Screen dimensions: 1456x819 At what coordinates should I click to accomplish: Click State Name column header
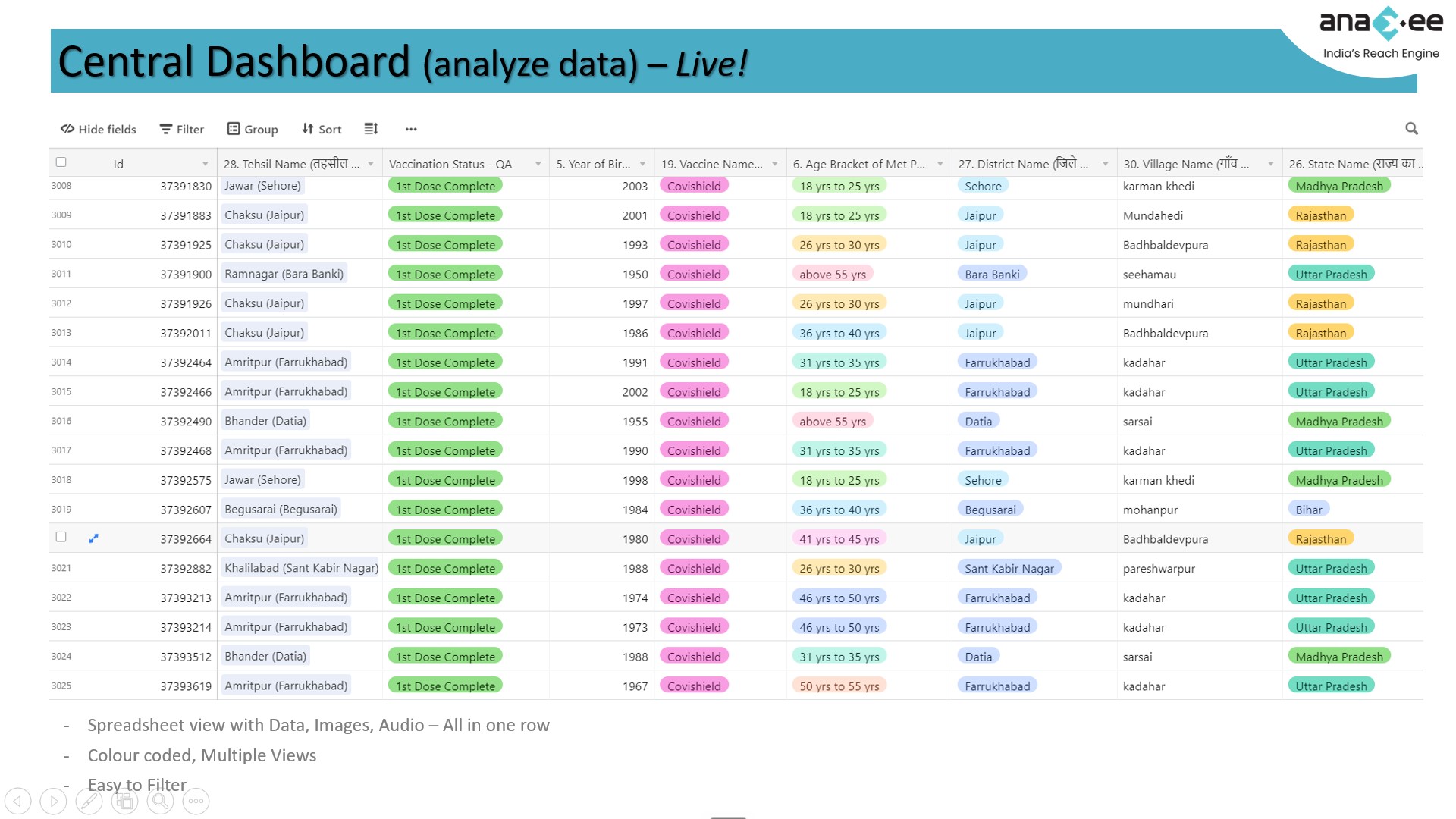pyautogui.click(x=1353, y=164)
